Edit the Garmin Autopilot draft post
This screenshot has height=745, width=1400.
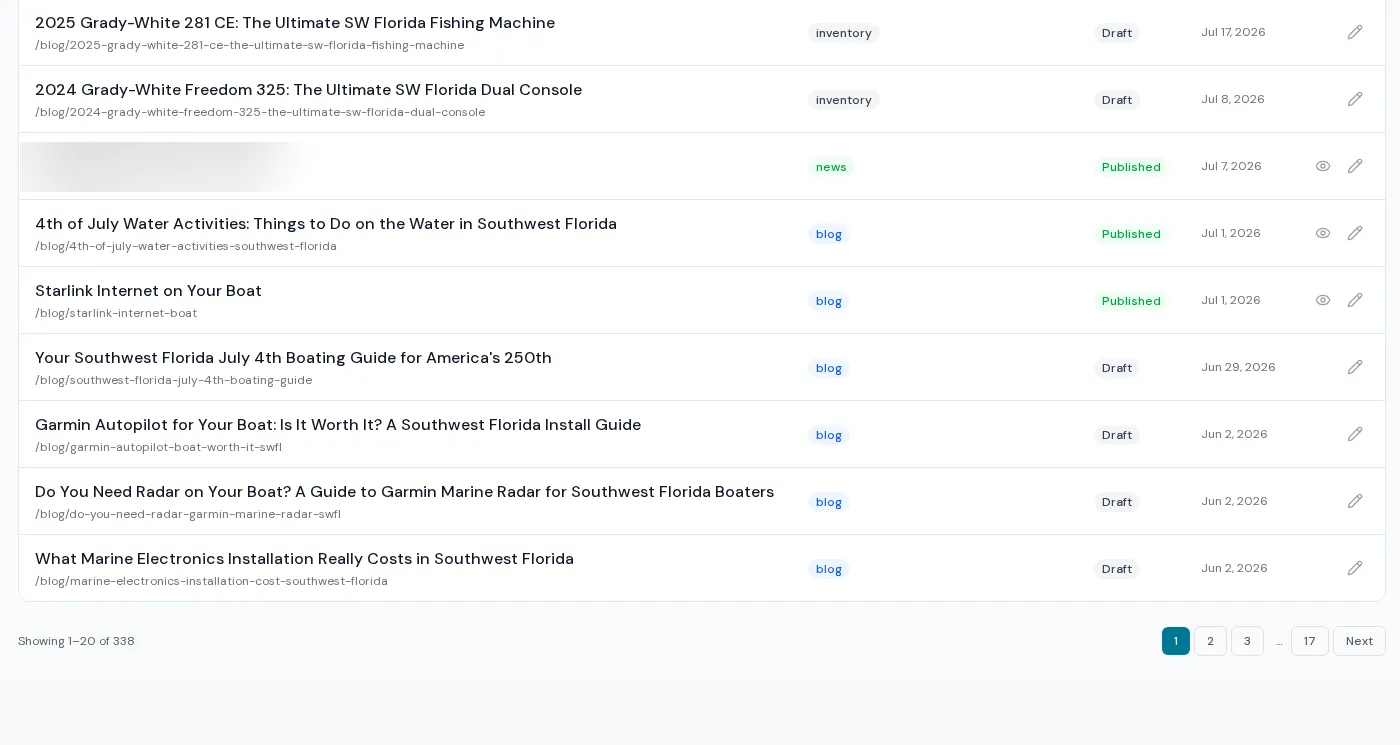(x=1355, y=434)
